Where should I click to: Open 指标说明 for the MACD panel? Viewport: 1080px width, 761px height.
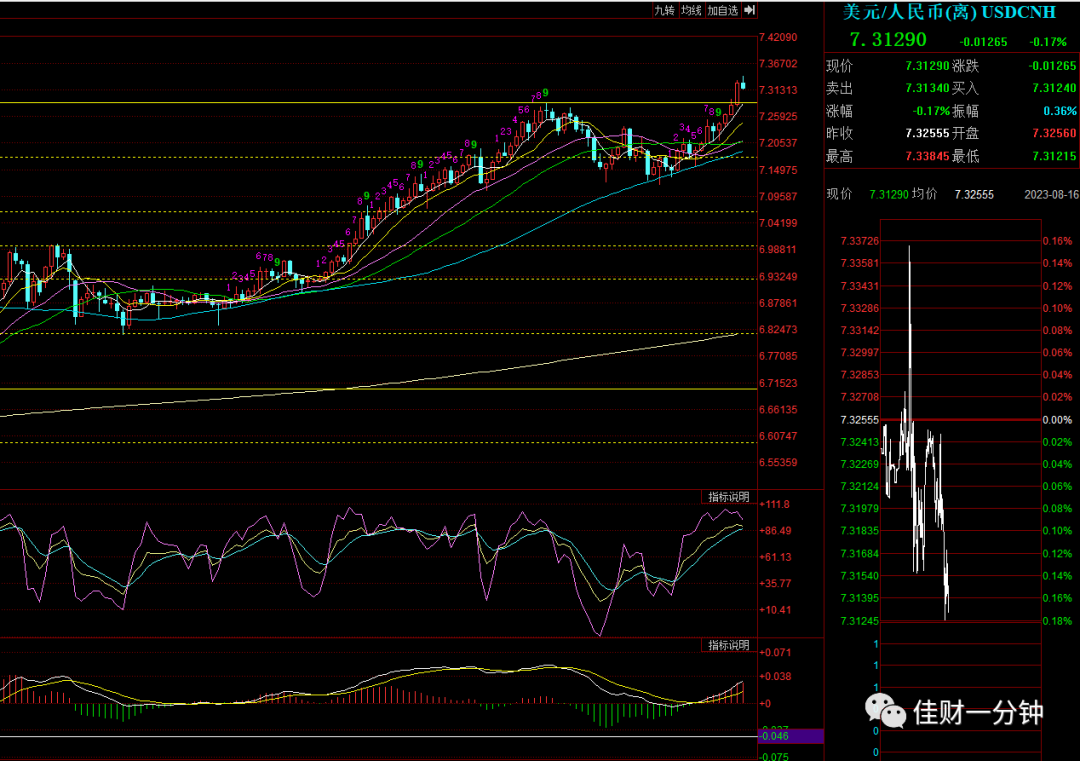pyautogui.click(x=729, y=645)
